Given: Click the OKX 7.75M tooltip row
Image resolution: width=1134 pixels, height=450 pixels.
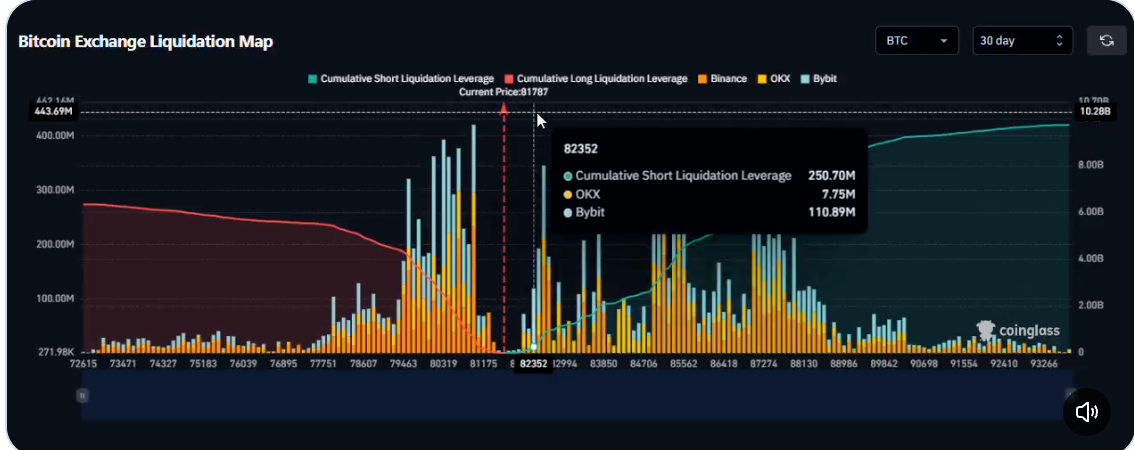Looking at the screenshot, I should (709, 195).
